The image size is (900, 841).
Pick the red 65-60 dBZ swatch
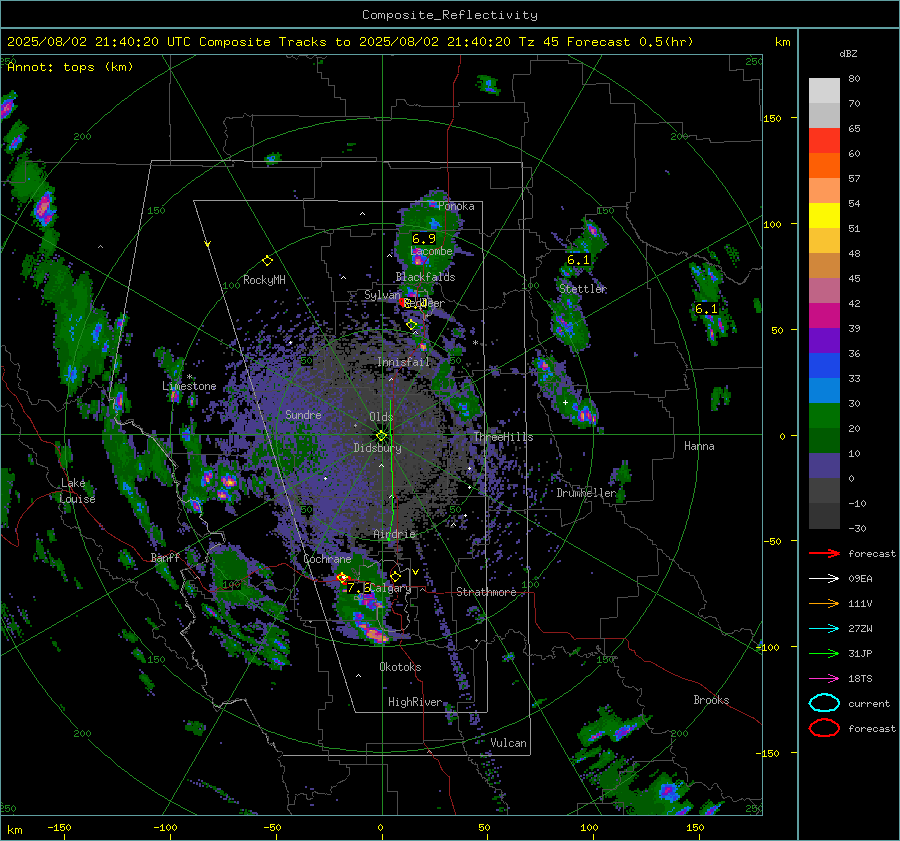[824, 141]
